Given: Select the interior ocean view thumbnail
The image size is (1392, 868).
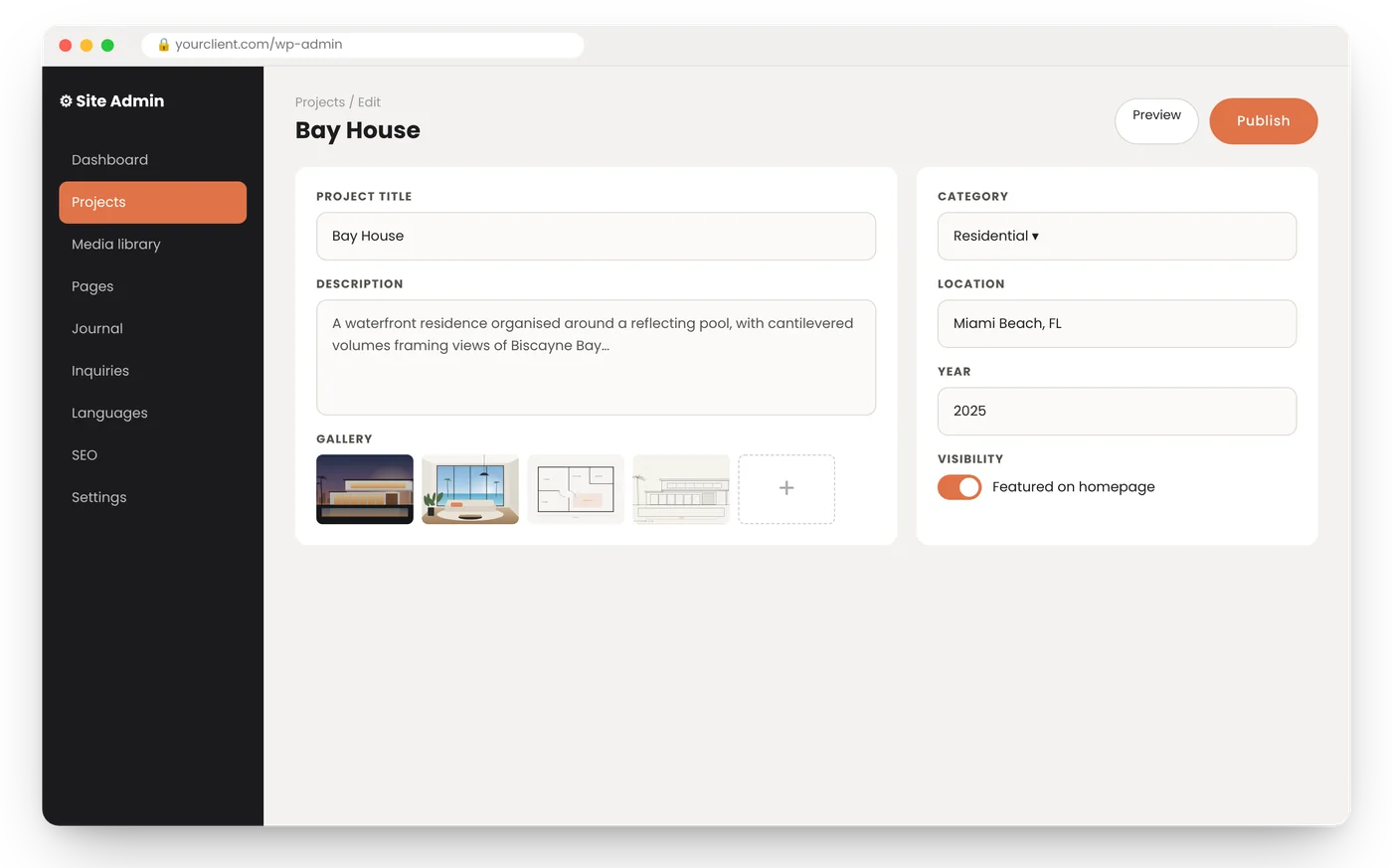Looking at the screenshot, I should pos(470,489).
